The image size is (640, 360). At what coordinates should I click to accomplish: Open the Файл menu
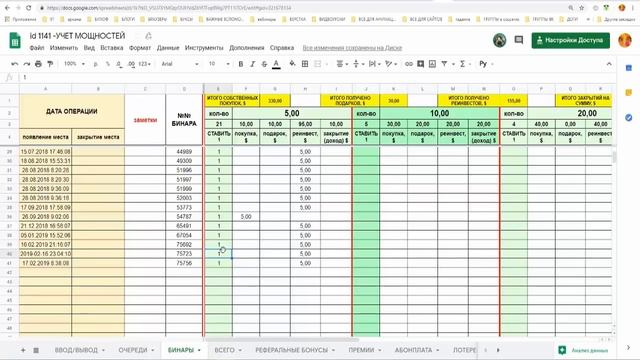coord(37,48)
